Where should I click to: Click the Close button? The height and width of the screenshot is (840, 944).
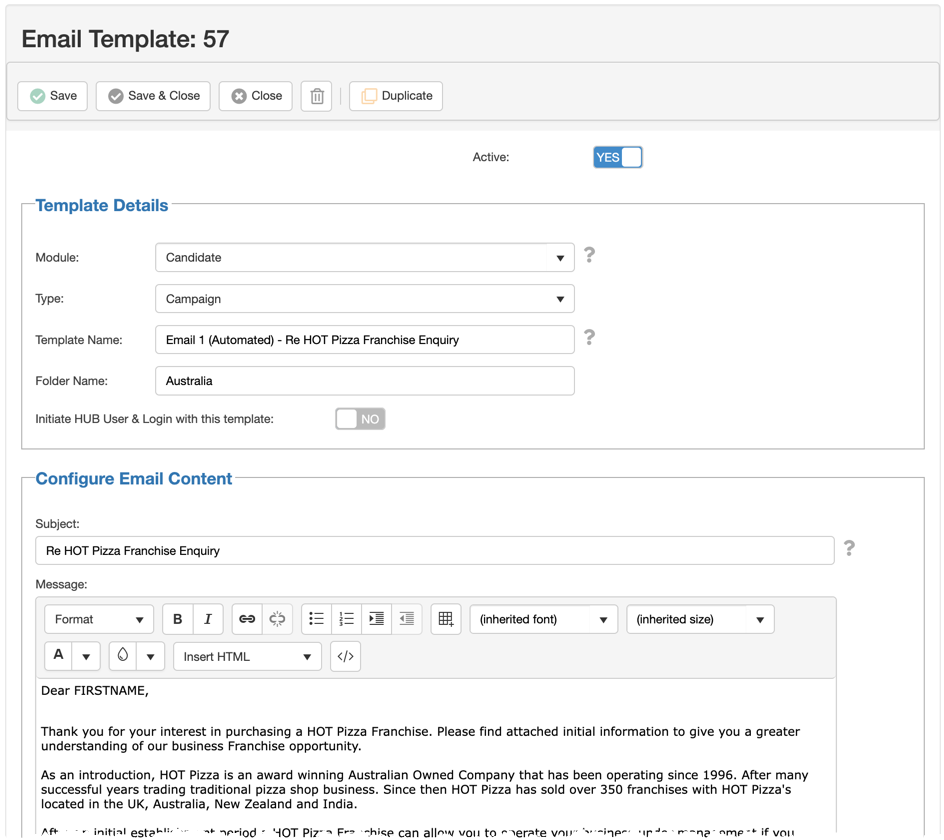256,96
